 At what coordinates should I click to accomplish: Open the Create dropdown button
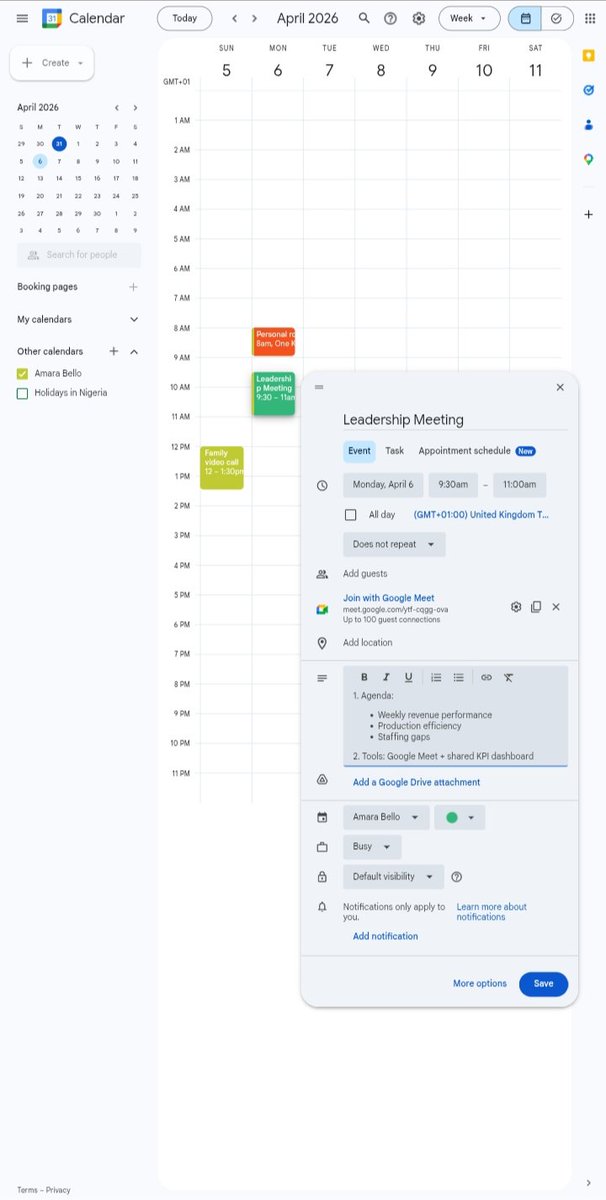tap(52, 63)
